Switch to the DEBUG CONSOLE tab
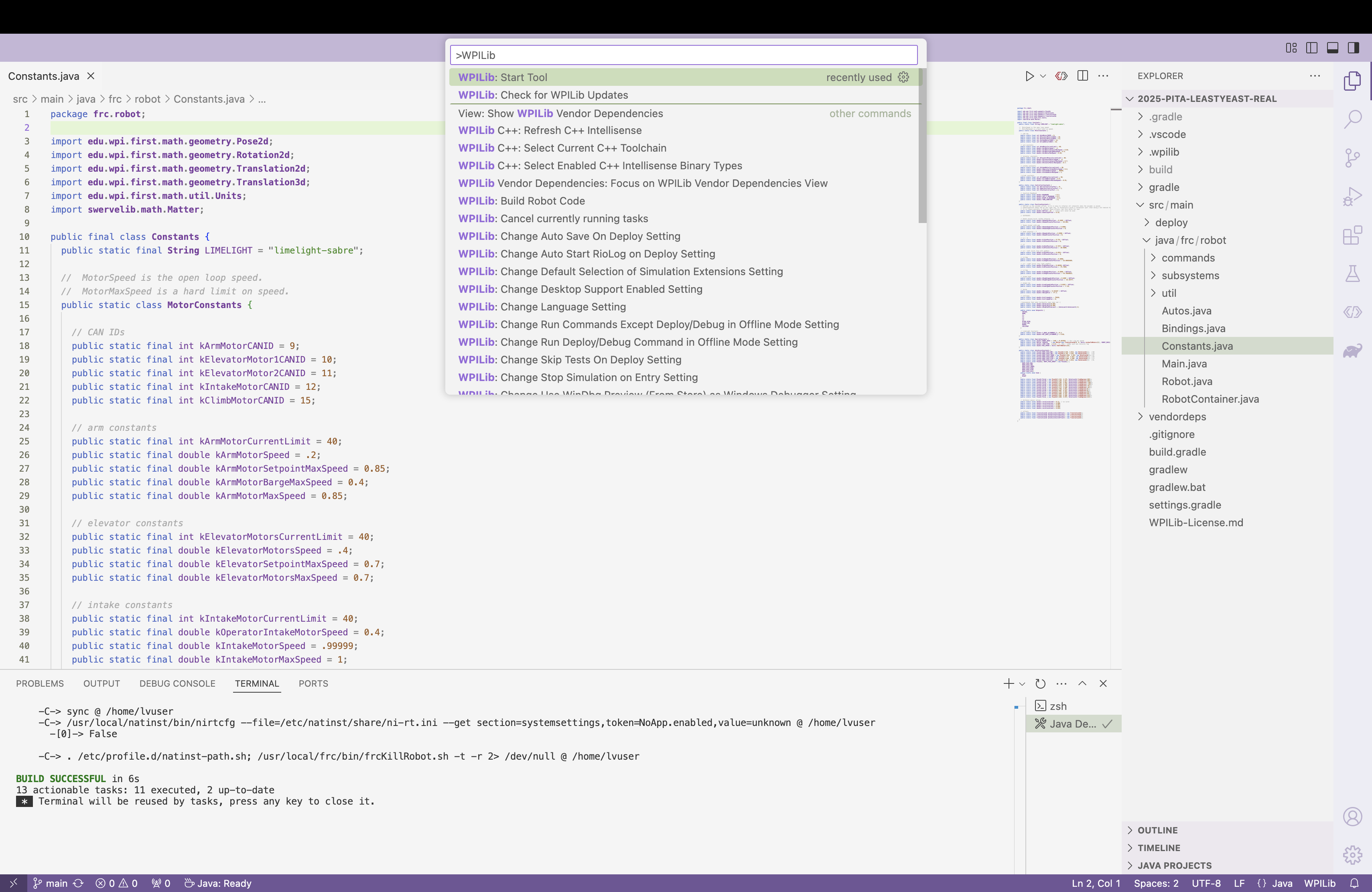 coord(177,683)
